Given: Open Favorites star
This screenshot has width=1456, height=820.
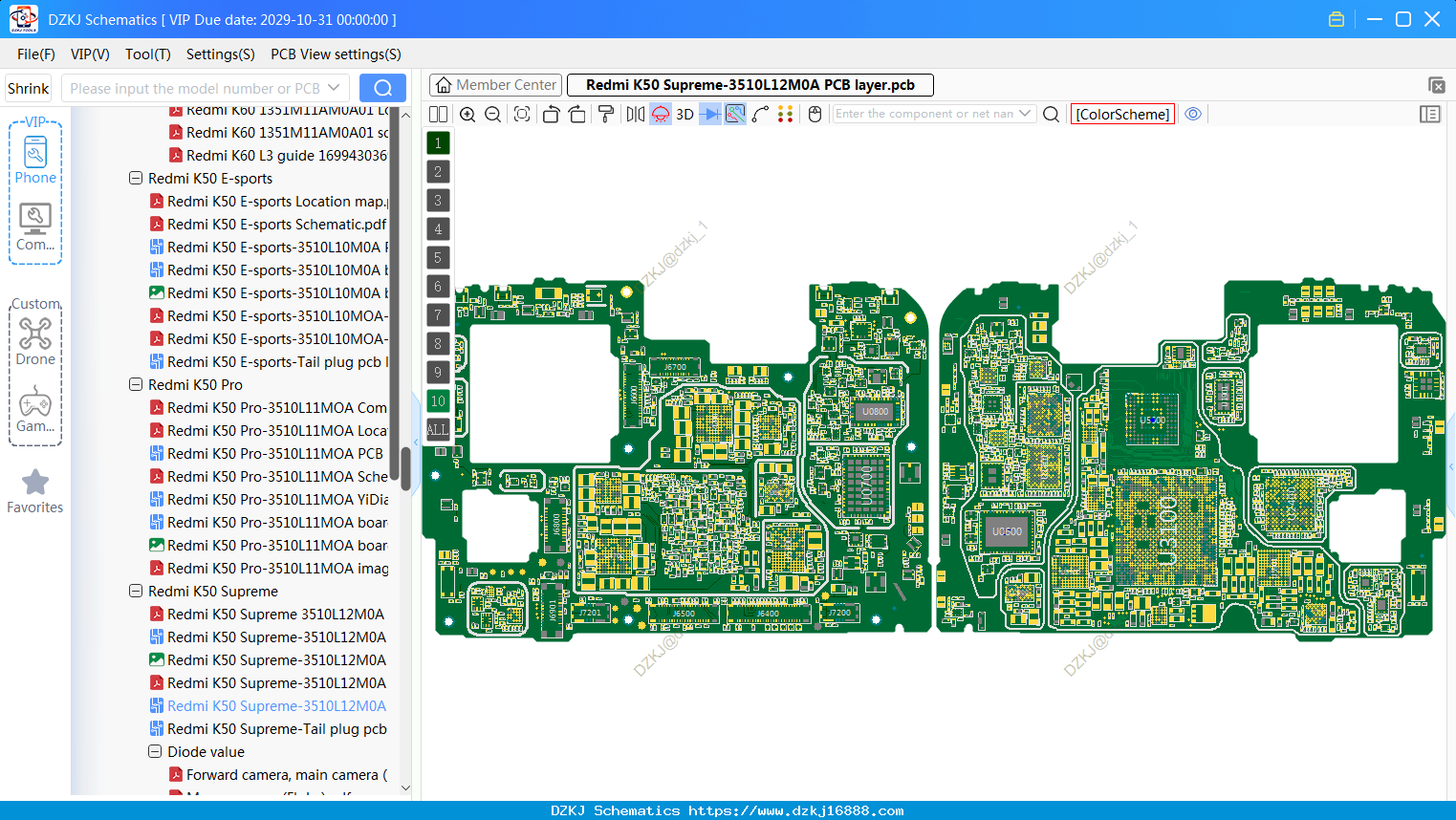Looking at the screenshot, I should pos(35,491).
